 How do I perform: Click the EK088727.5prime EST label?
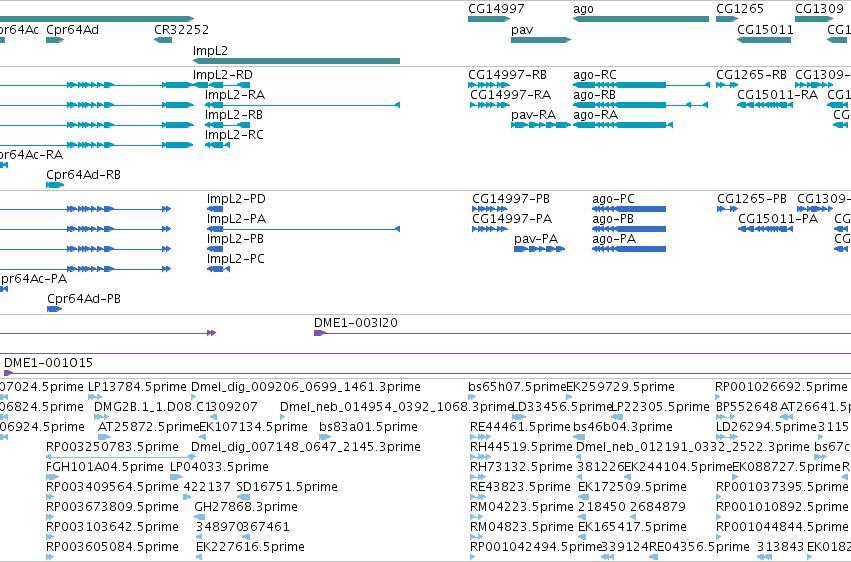coord(786,467)
